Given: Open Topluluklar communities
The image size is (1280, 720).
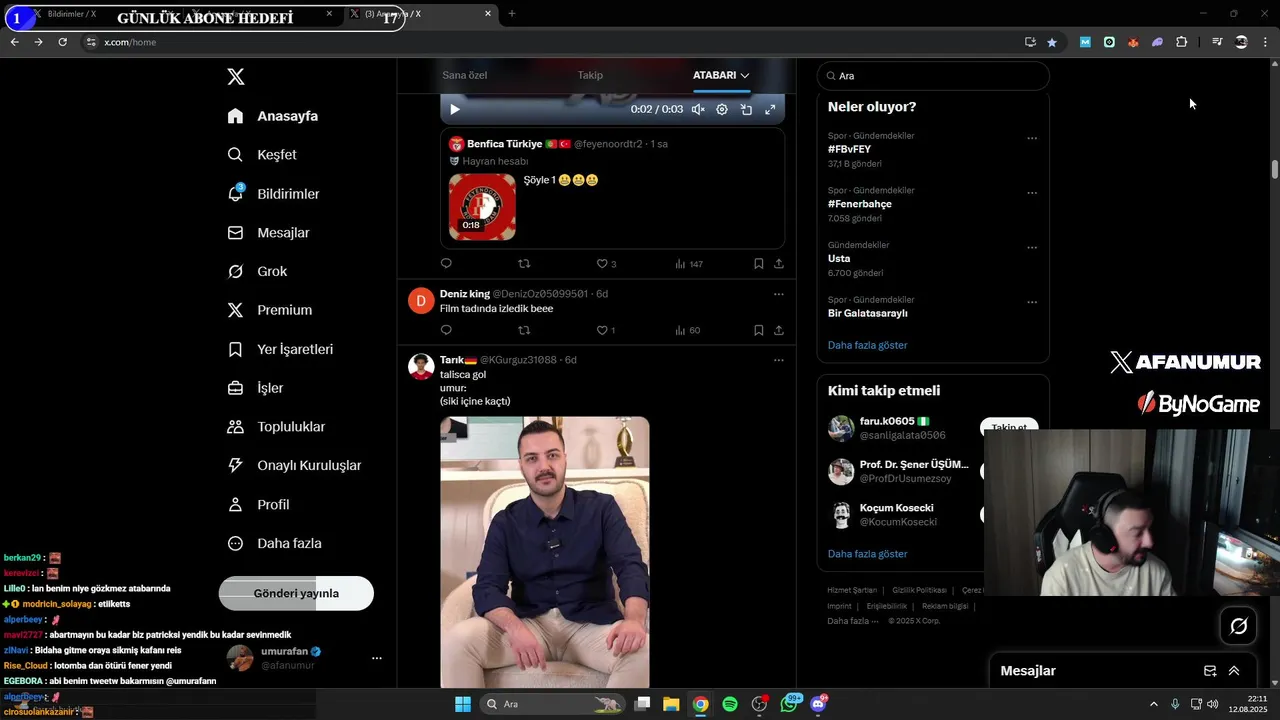Looking at the screenshot, I should coord(276,427).
